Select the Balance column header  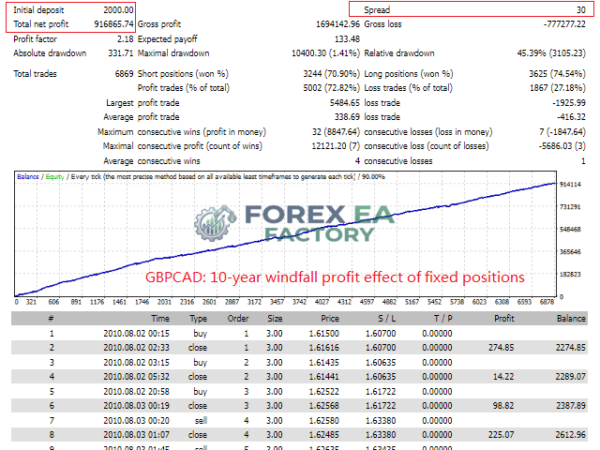571,318
